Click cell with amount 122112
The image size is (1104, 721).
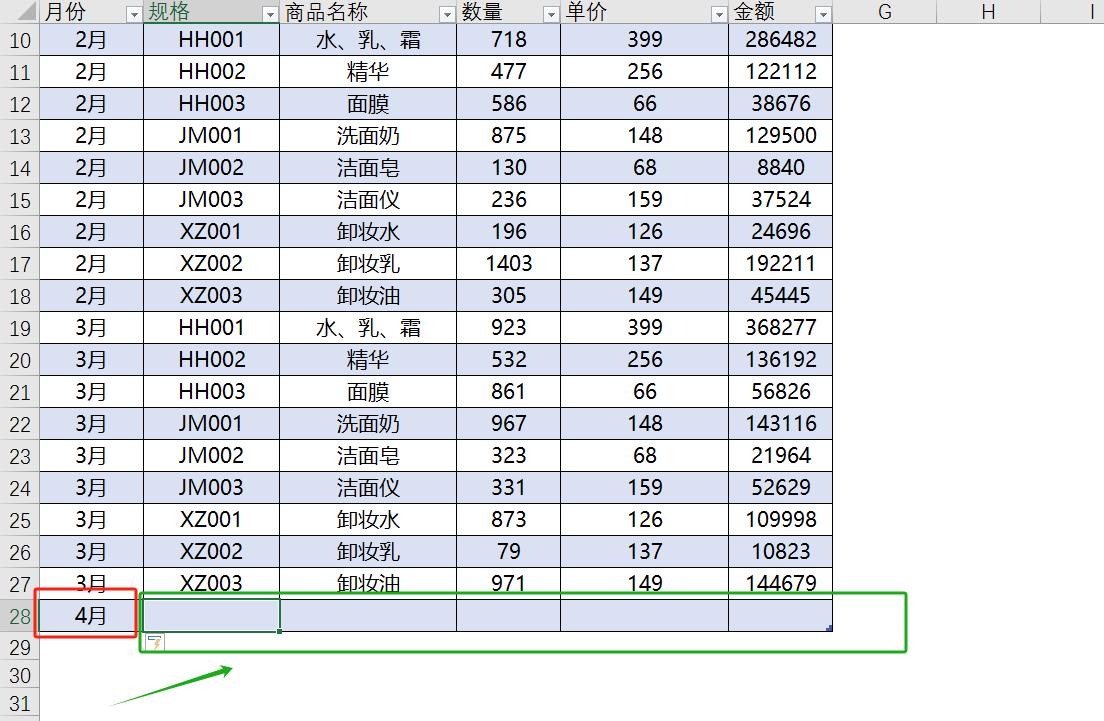[x=781, y=72]
